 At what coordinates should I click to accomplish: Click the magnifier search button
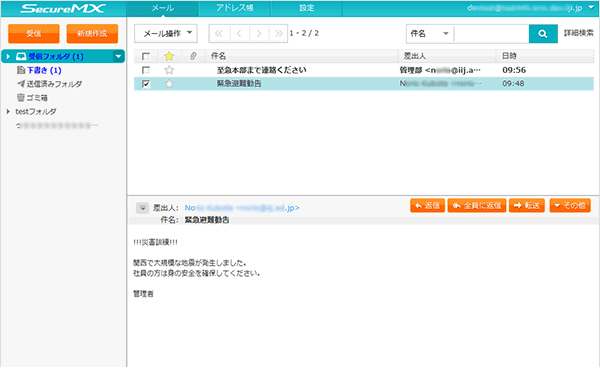543,34
